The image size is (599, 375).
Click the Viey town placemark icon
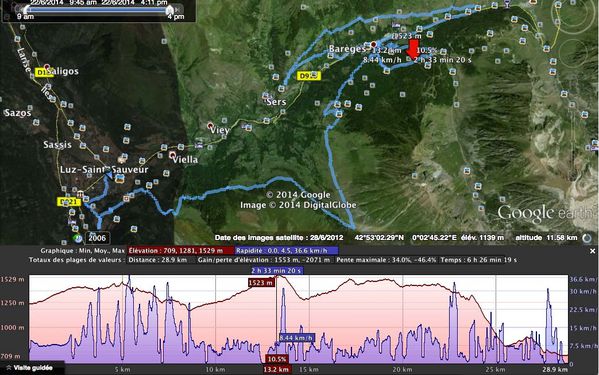click(210, 125)
